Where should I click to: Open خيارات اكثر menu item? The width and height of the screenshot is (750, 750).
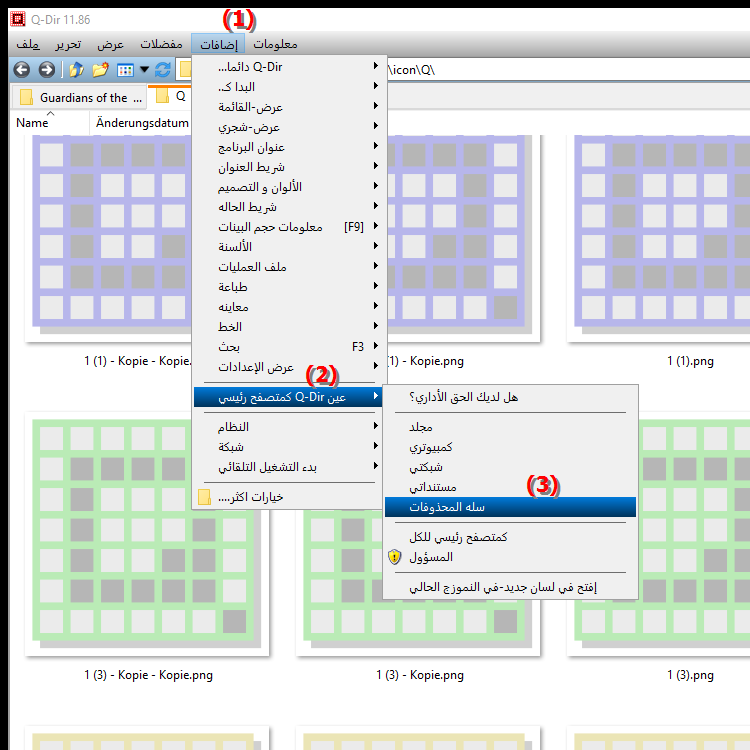tap(289, 497)
